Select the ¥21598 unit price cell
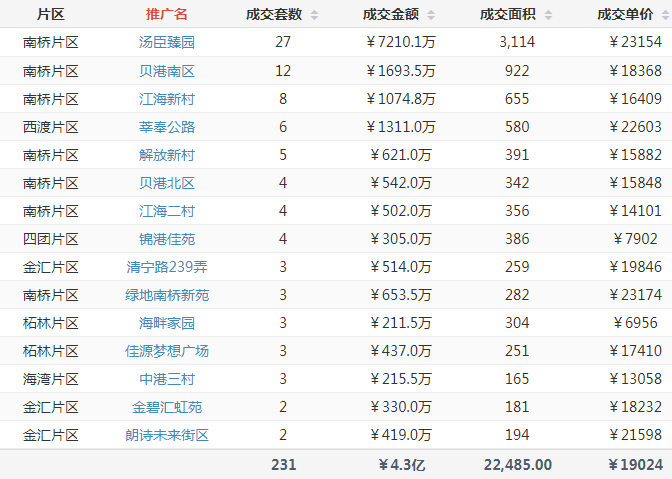Screen dimensions: 672x479 coord(635,435)
